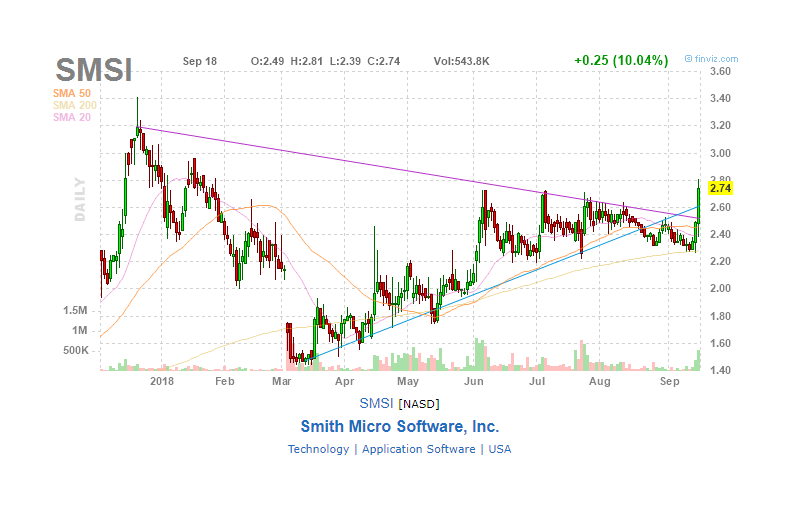Click the 3.20 price axis label

click(720, 125)
